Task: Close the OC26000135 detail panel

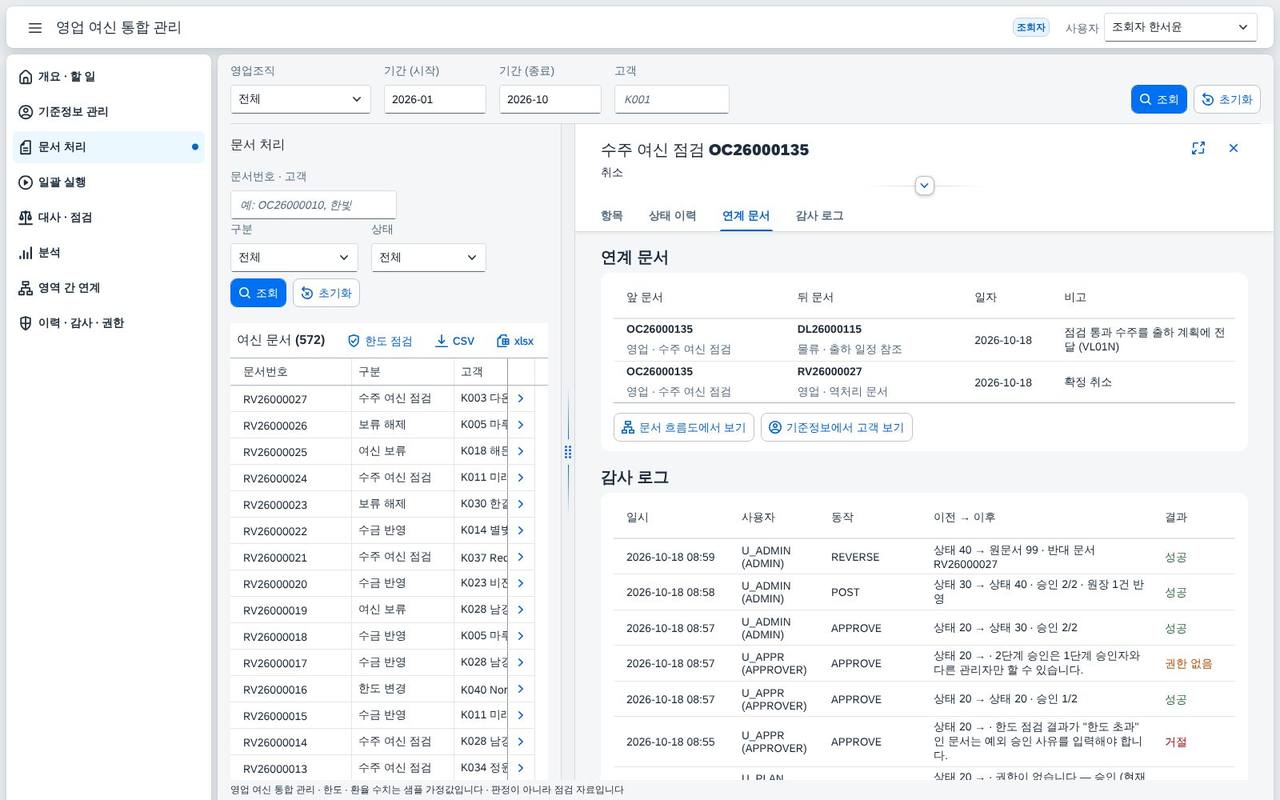Action: (1233, 148)
